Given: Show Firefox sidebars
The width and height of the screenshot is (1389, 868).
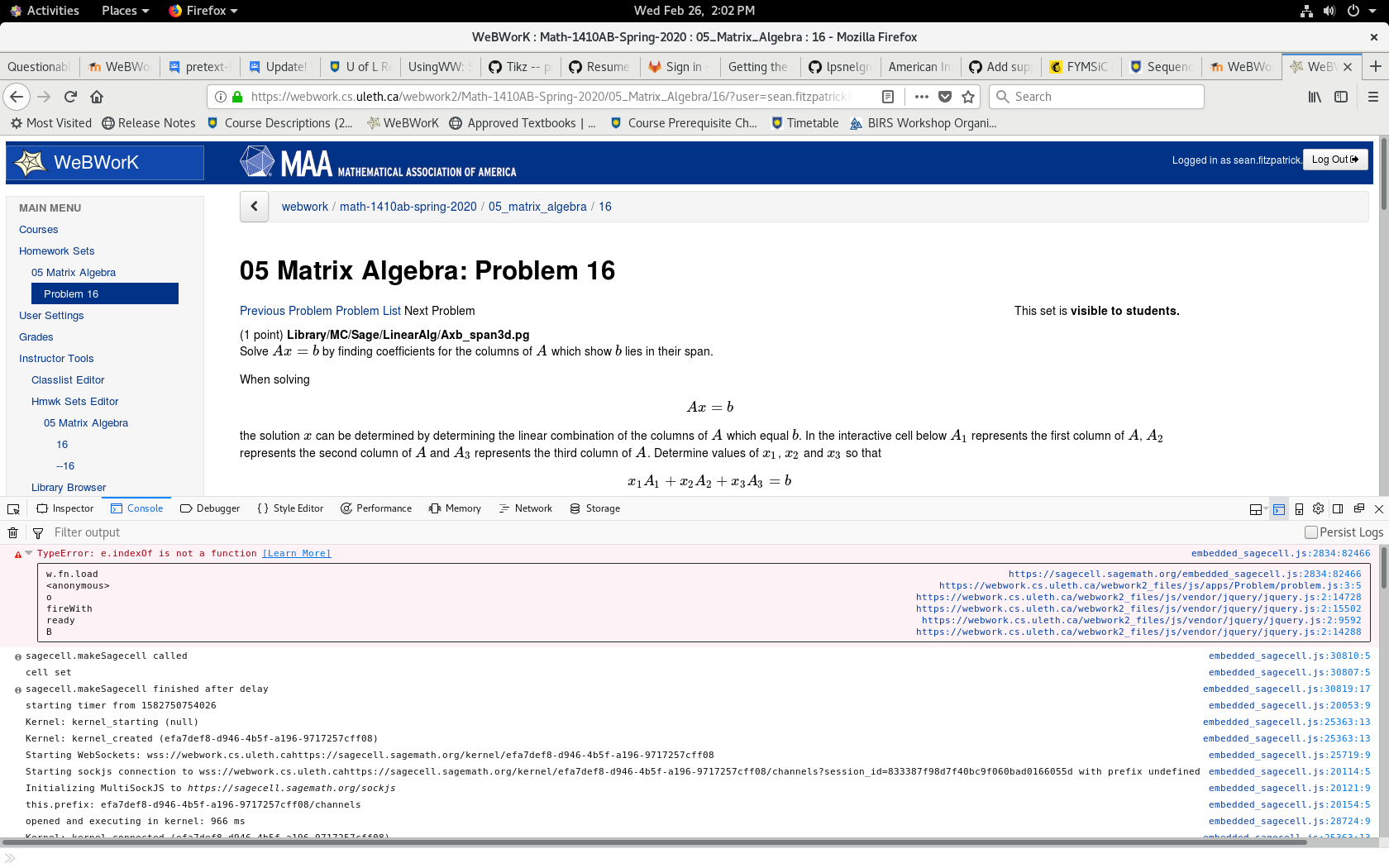Looking at the screenshot, I should tap(1341, 97).
